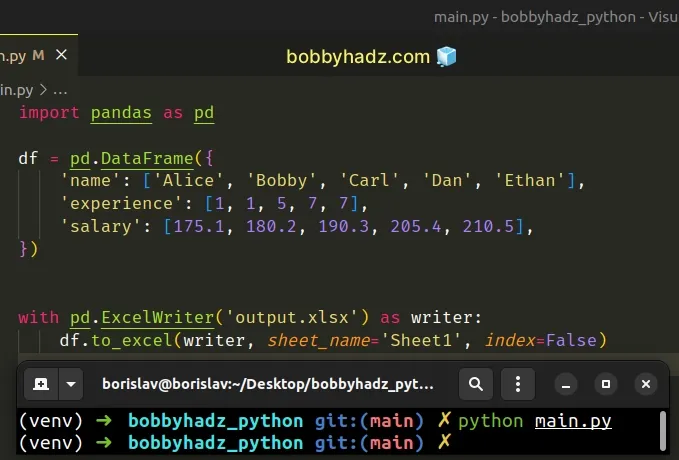This screenshot has width=679, height=460.
Task: Click the 'Ethan' string in name list
Action: (x=530, y=181)
